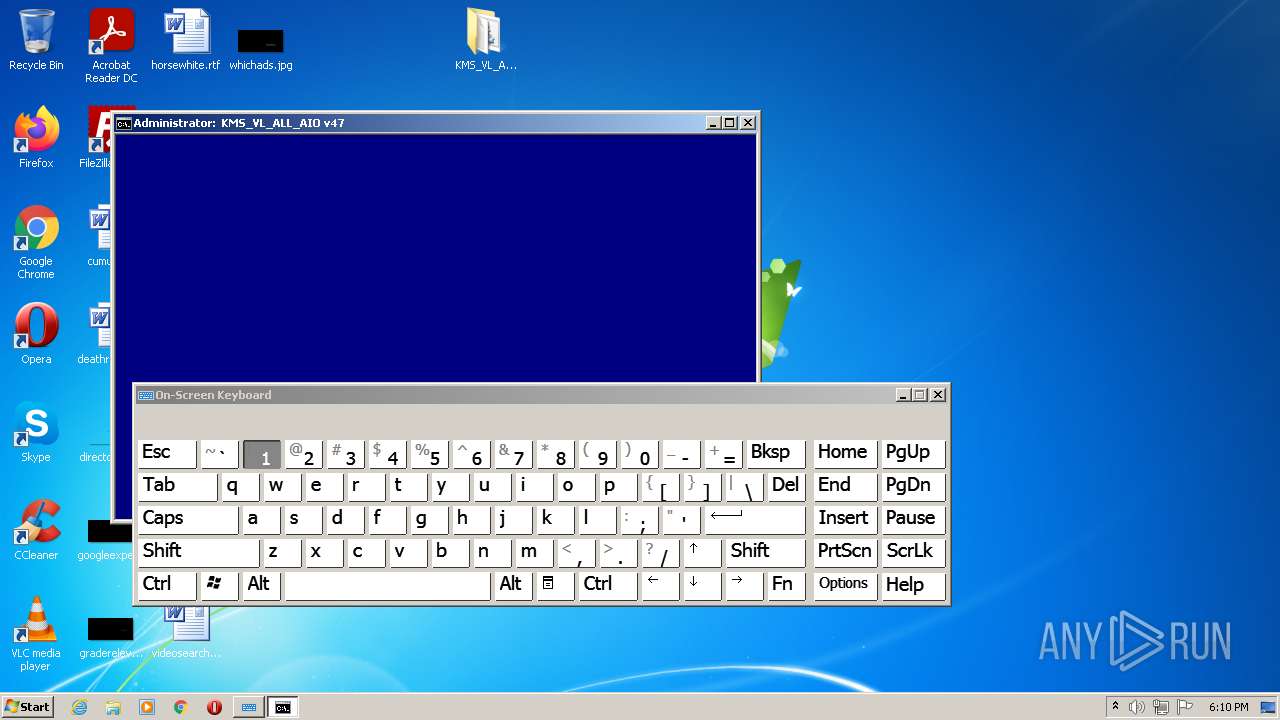This screenshot has width=1280, height=720.
Task: Toggle the Fn key
Action: point(786,586)
